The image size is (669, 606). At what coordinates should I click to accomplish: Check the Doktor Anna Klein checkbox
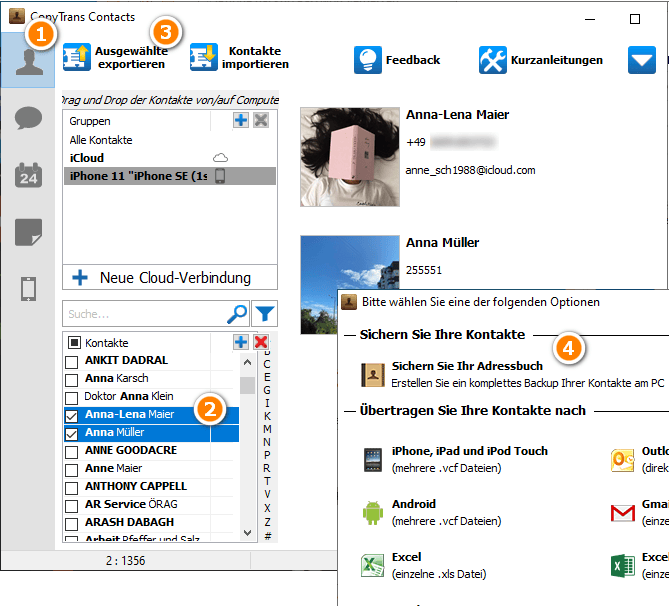coord(71,398)
